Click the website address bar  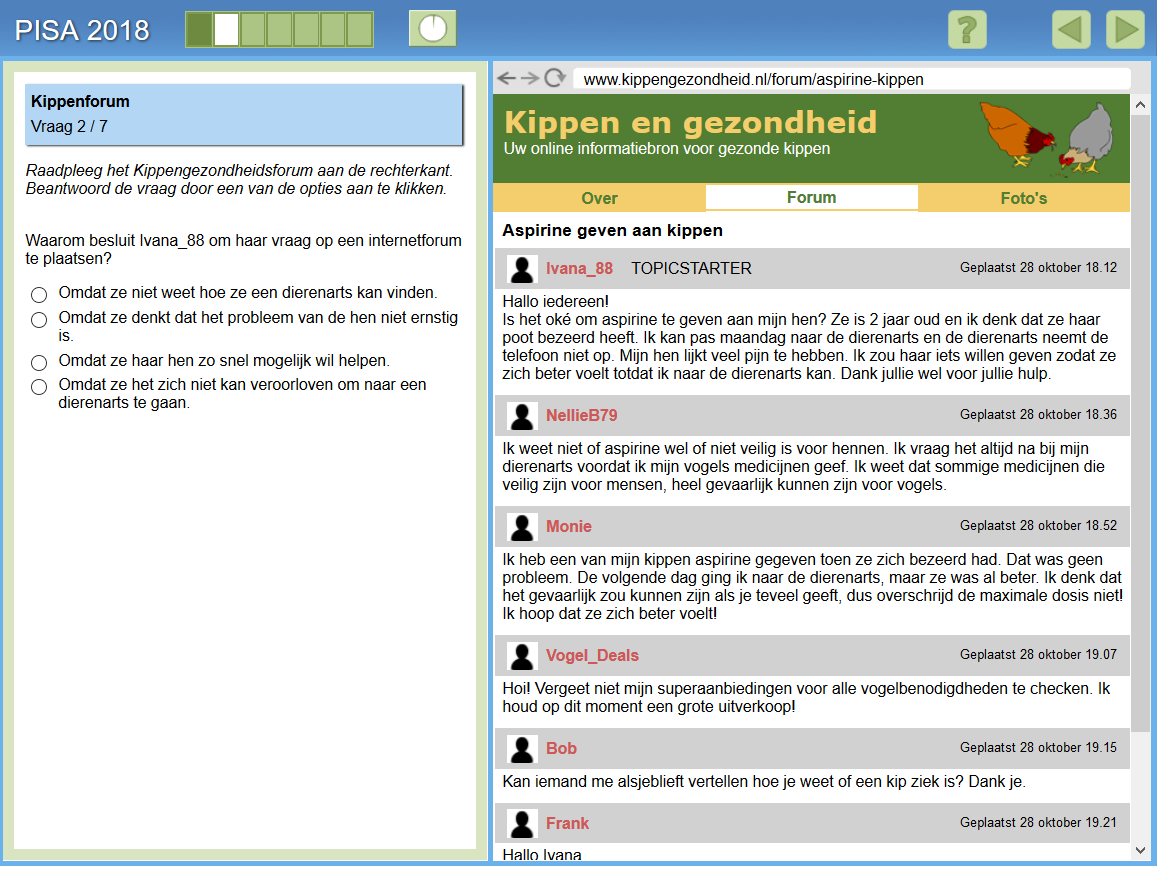pyautogui.click(x=850, y=79)
